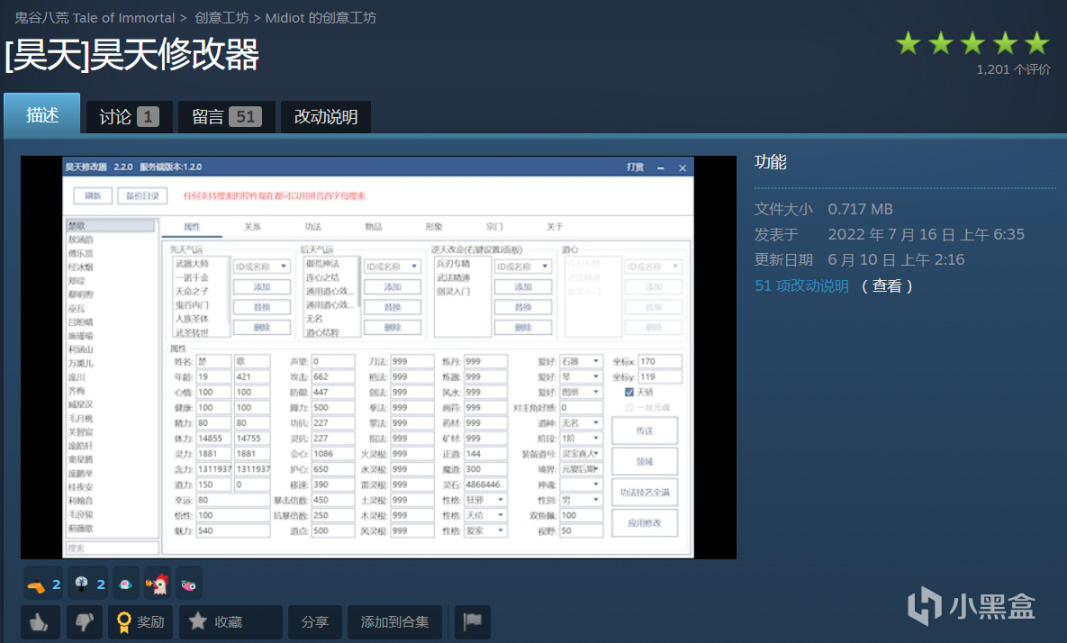This screenshot has height=643, width=1067.
Task: Open the 性格 dropdown showing 狂邪
Action: click(x=485, y=499)
